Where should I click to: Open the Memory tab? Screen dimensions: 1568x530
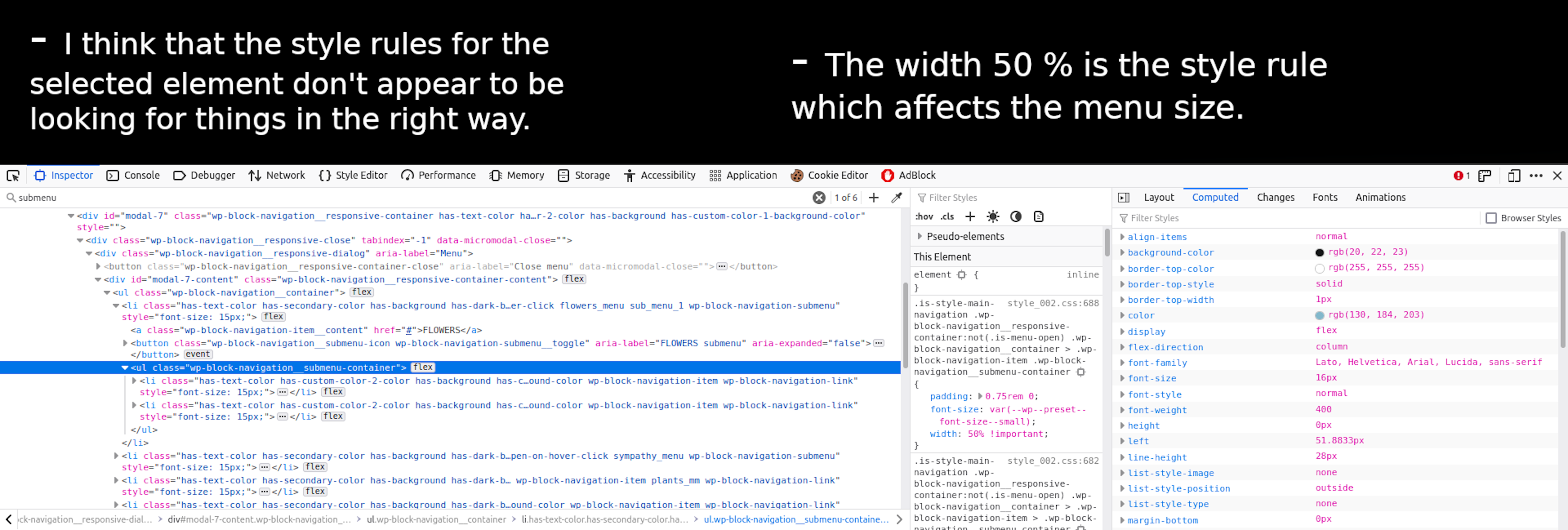click(517, 176)
